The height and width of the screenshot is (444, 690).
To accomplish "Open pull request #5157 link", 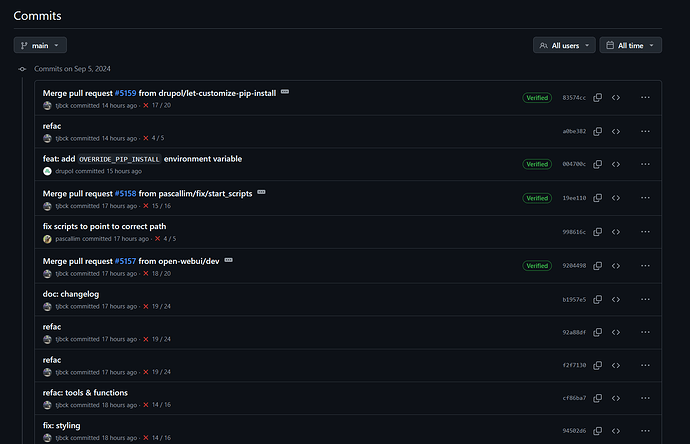I will pyautogui.click(x=125, y=261).
